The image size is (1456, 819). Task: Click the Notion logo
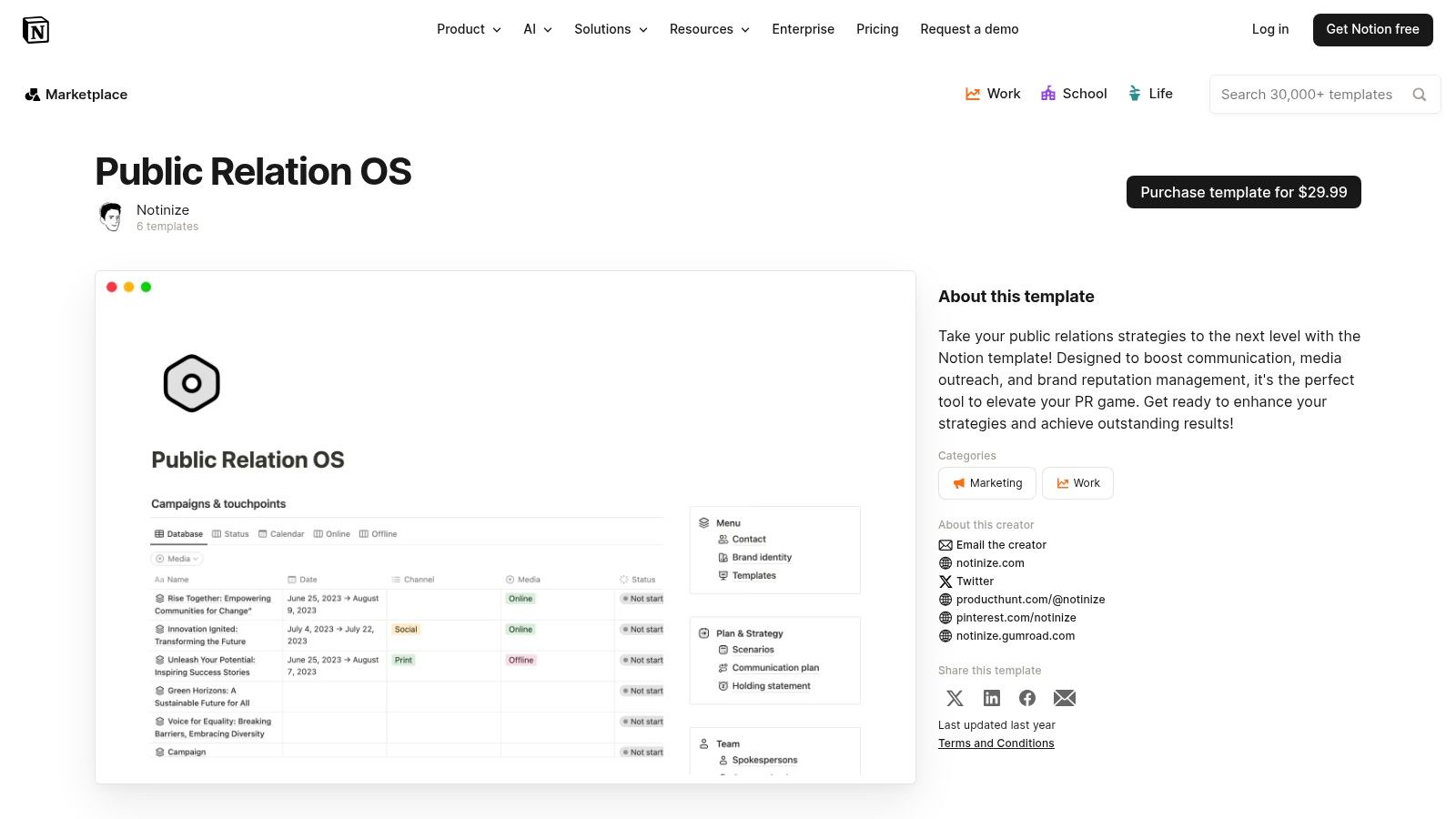(x=36, y=29)
